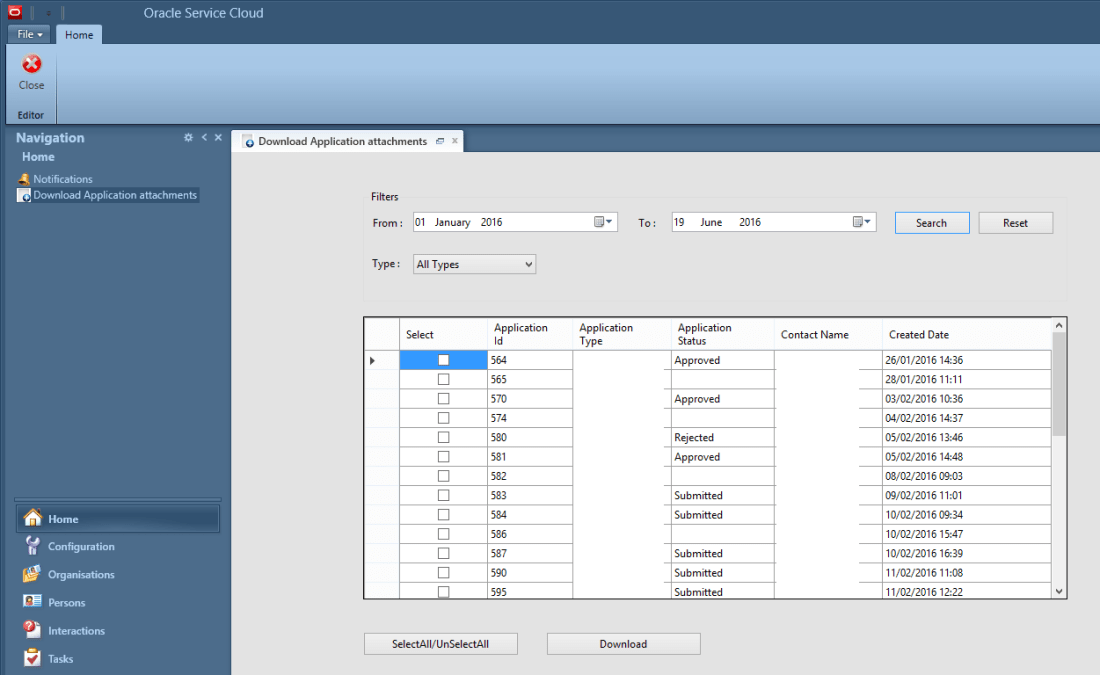The image size is (1100, 675).
Task: Enable the checkbox for application 595
Action: click(x=443, y=591)
